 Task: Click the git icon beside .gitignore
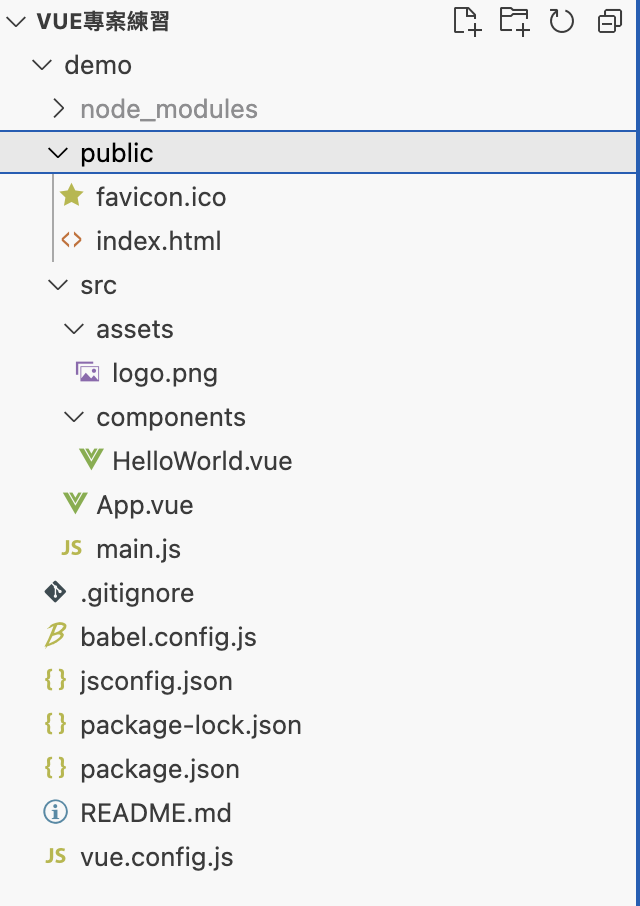56,592
